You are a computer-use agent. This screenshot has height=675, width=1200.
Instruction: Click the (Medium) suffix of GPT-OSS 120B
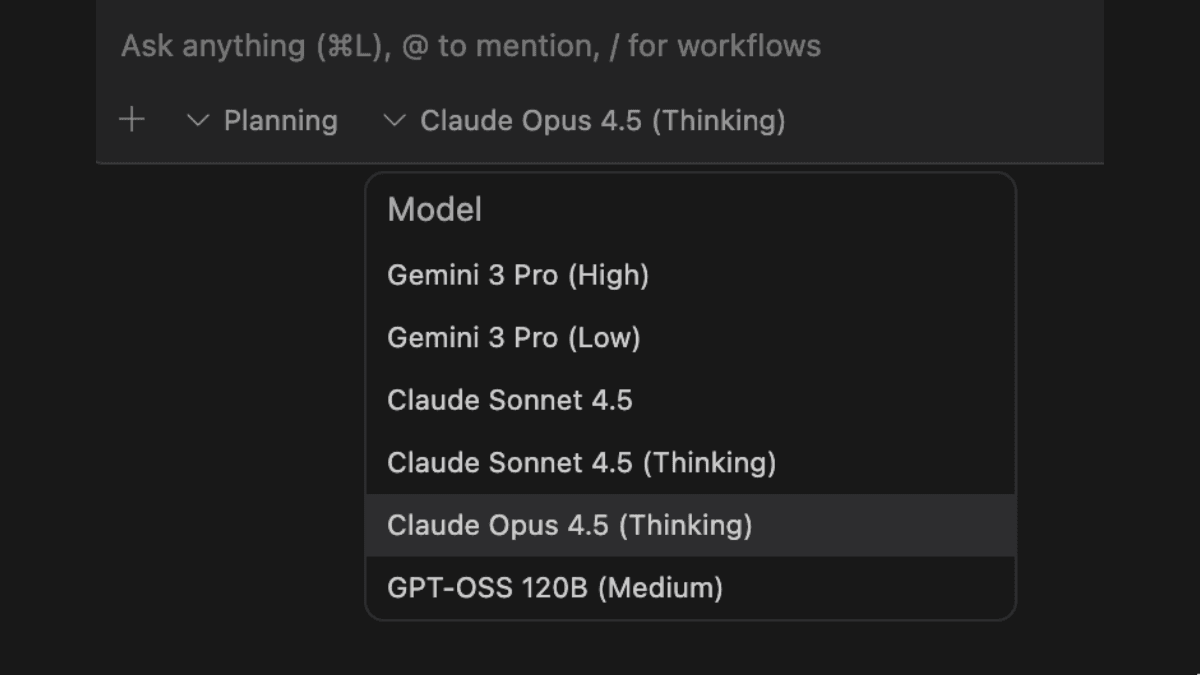coord(660,588)
